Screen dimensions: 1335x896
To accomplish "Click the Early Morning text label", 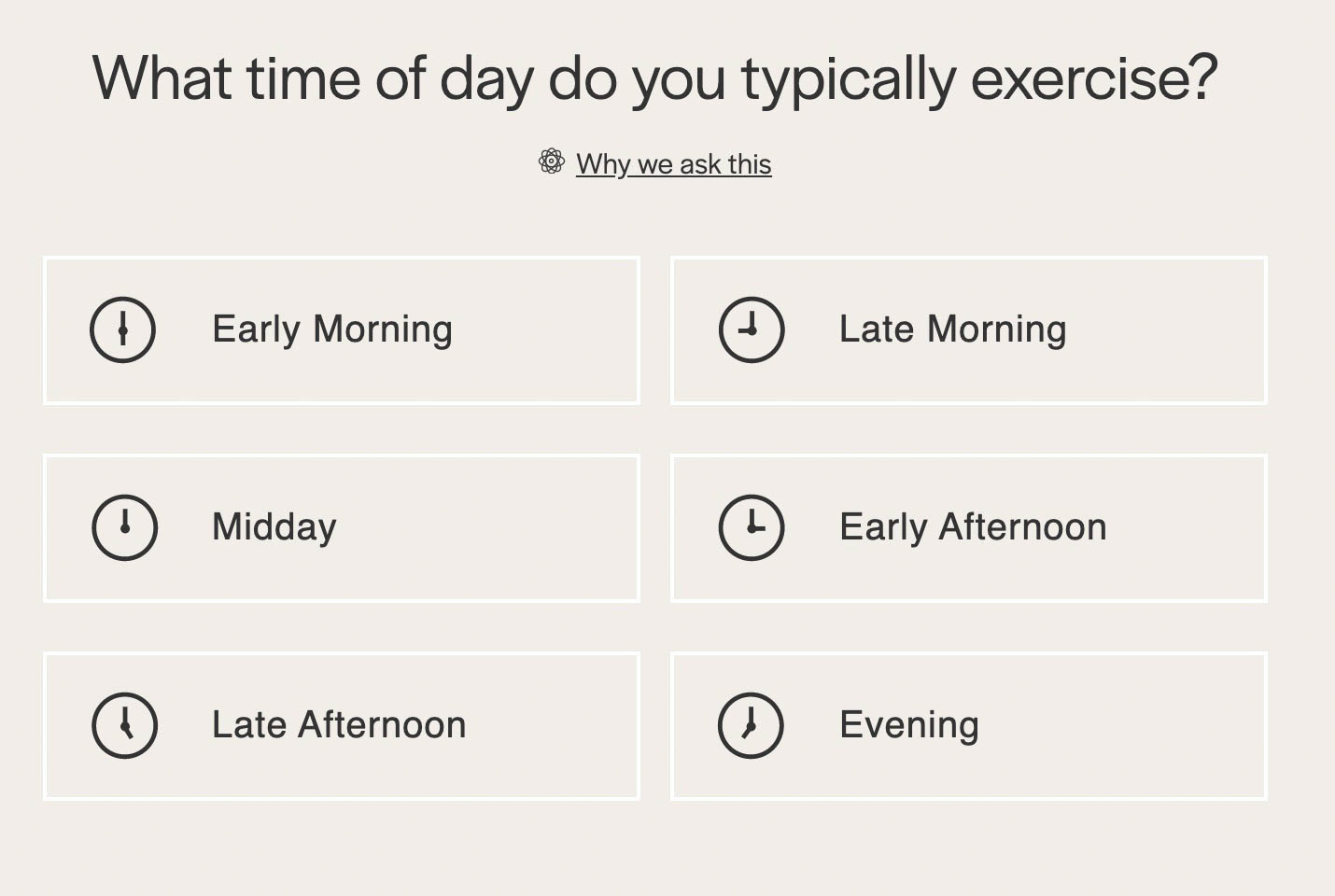I will click(332, 330).
